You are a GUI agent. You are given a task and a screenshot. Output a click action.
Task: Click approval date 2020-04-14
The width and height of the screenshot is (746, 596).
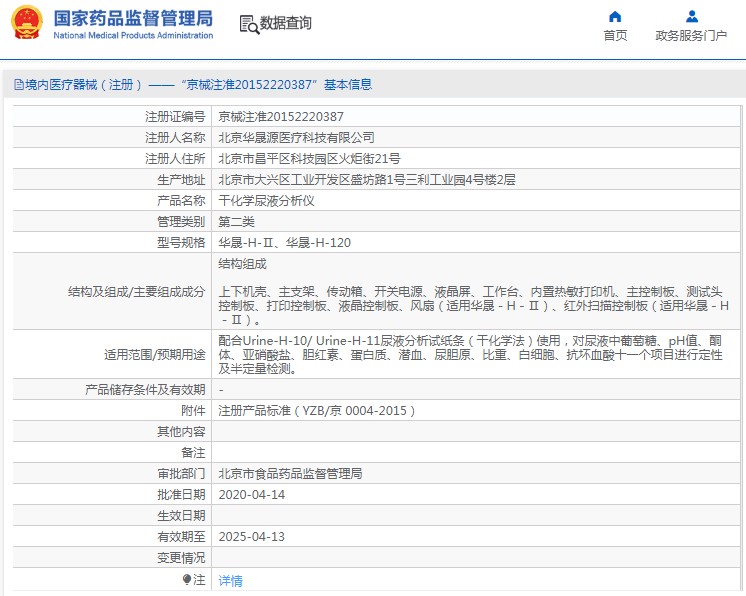pos(251,495)
